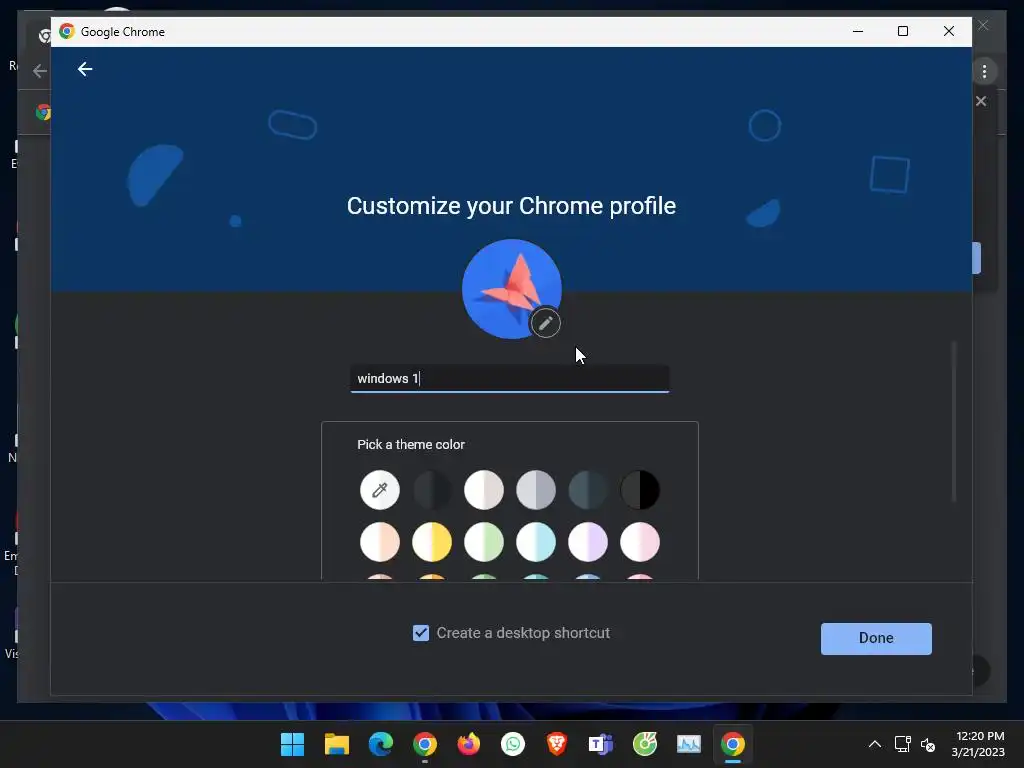
Task: Pick the slate blue-grey theme color
Action: 588,490
